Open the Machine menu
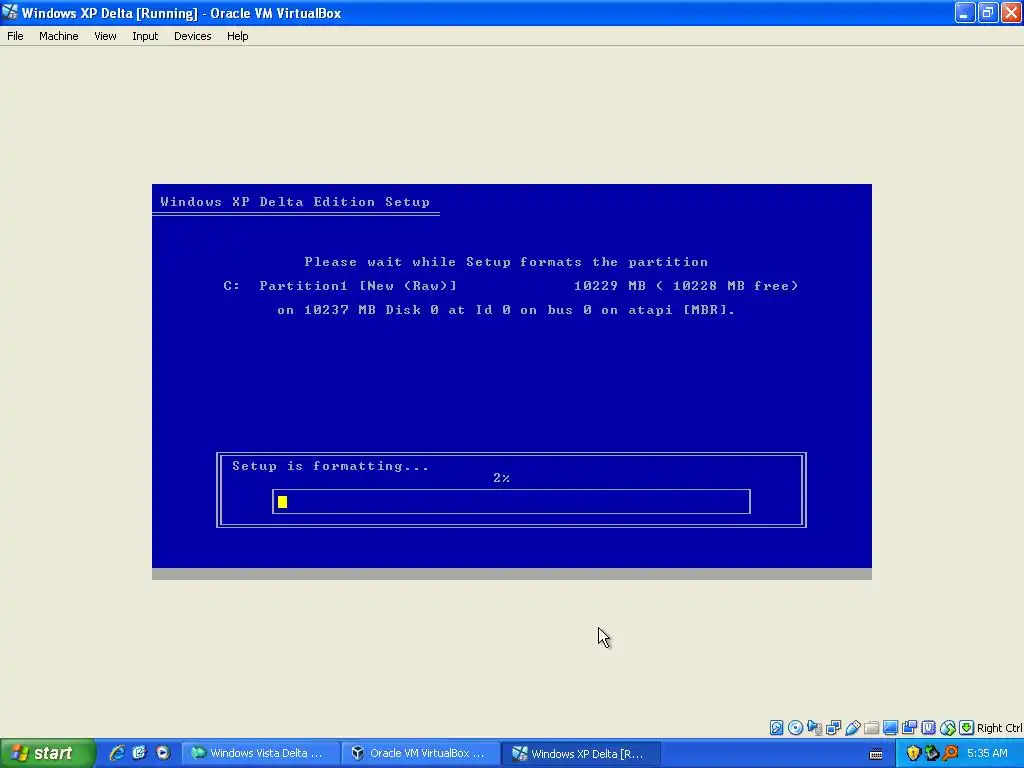 point(58,36)
